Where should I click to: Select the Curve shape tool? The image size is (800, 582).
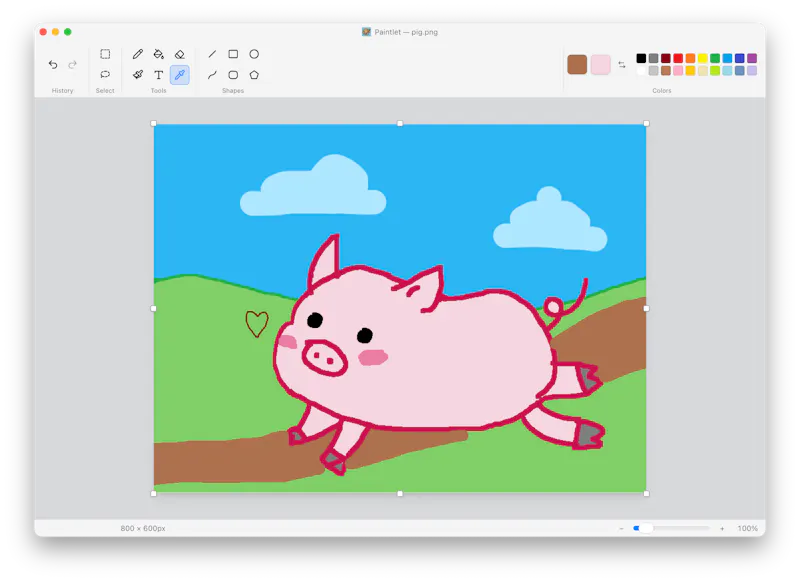pyautogui.click(x=212, y=75)
